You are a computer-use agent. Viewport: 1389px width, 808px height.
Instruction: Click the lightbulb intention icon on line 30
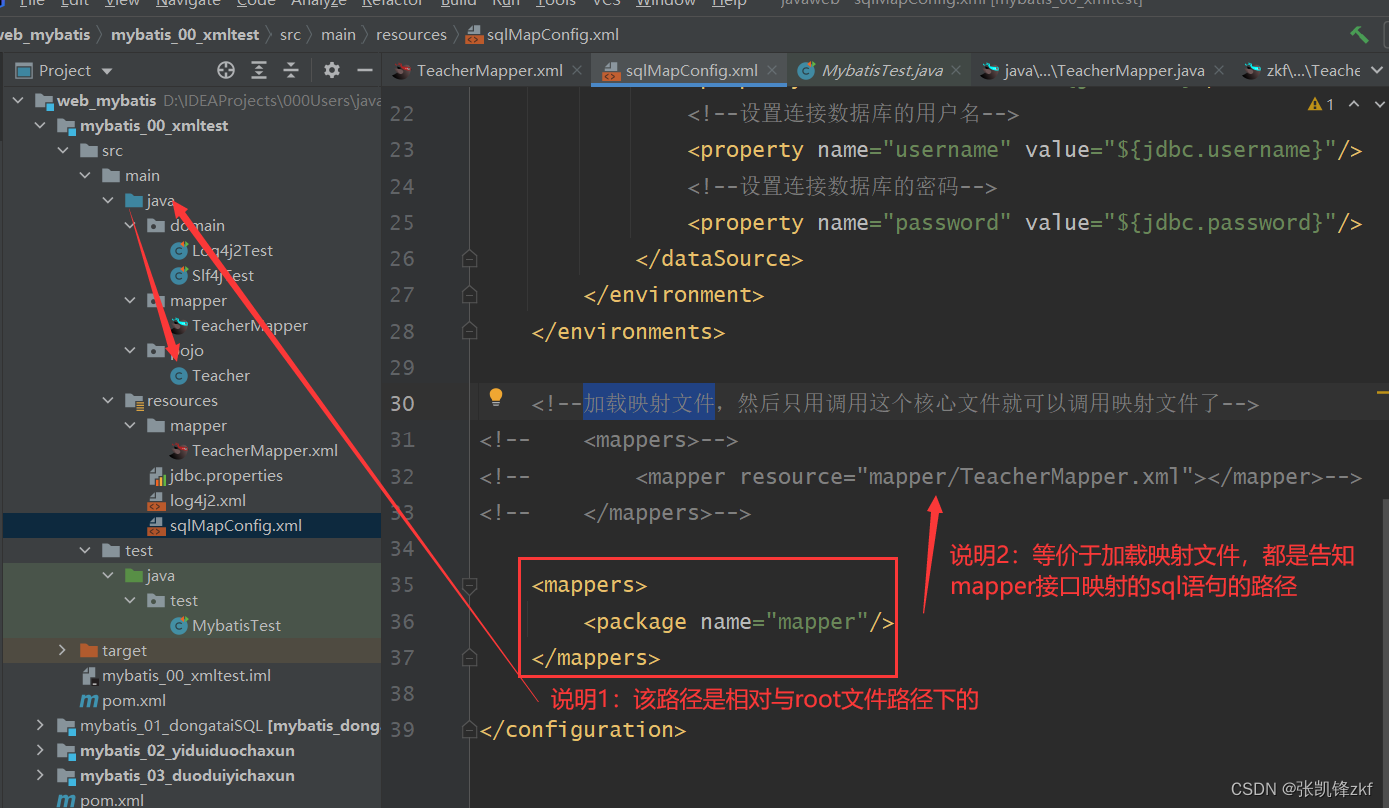495,397
